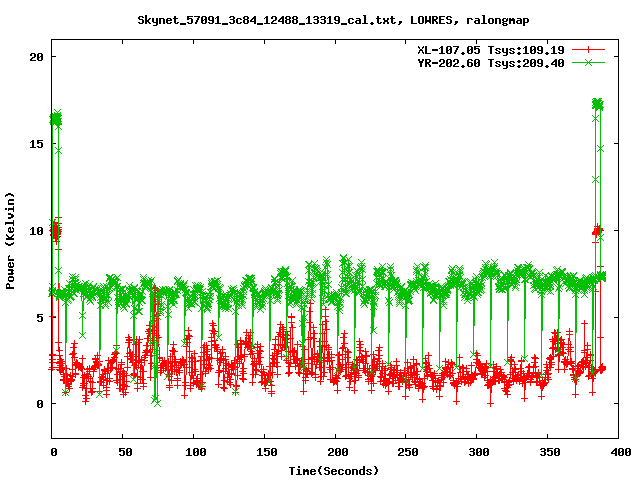The width and height of the screenshot is (640, 480).
Task: Click the Power (Kelvin) axis label
Action: 10,240
